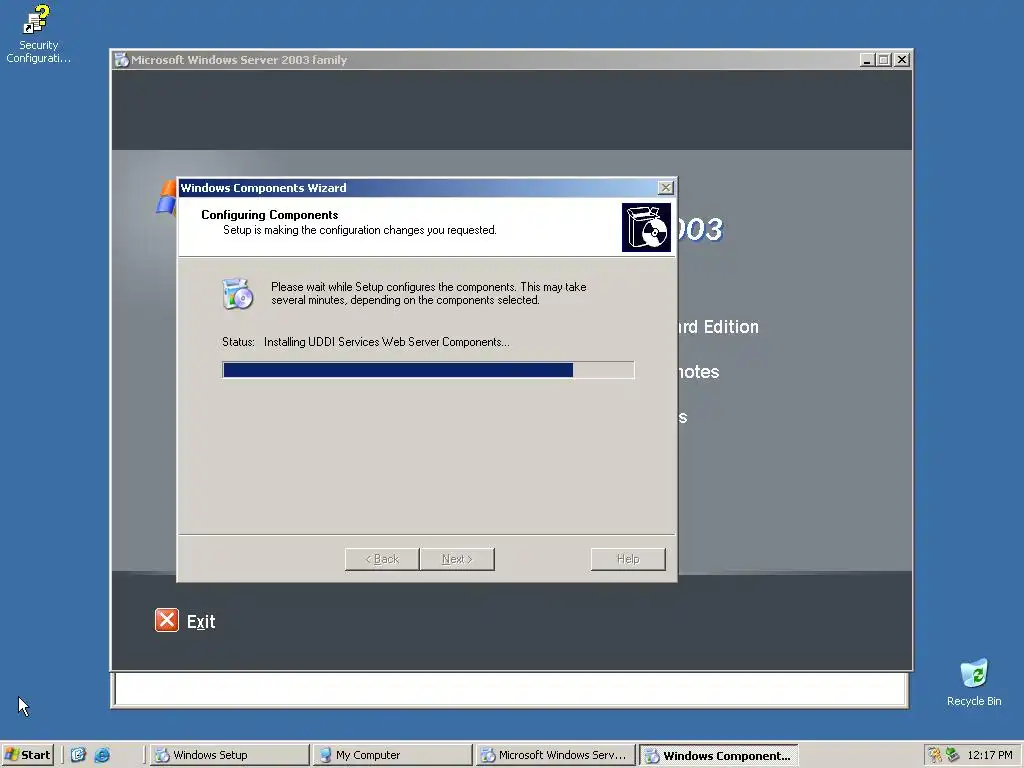Open the Start menu
The width and height of the screenshot is (1024, 768).
point(27,755)
